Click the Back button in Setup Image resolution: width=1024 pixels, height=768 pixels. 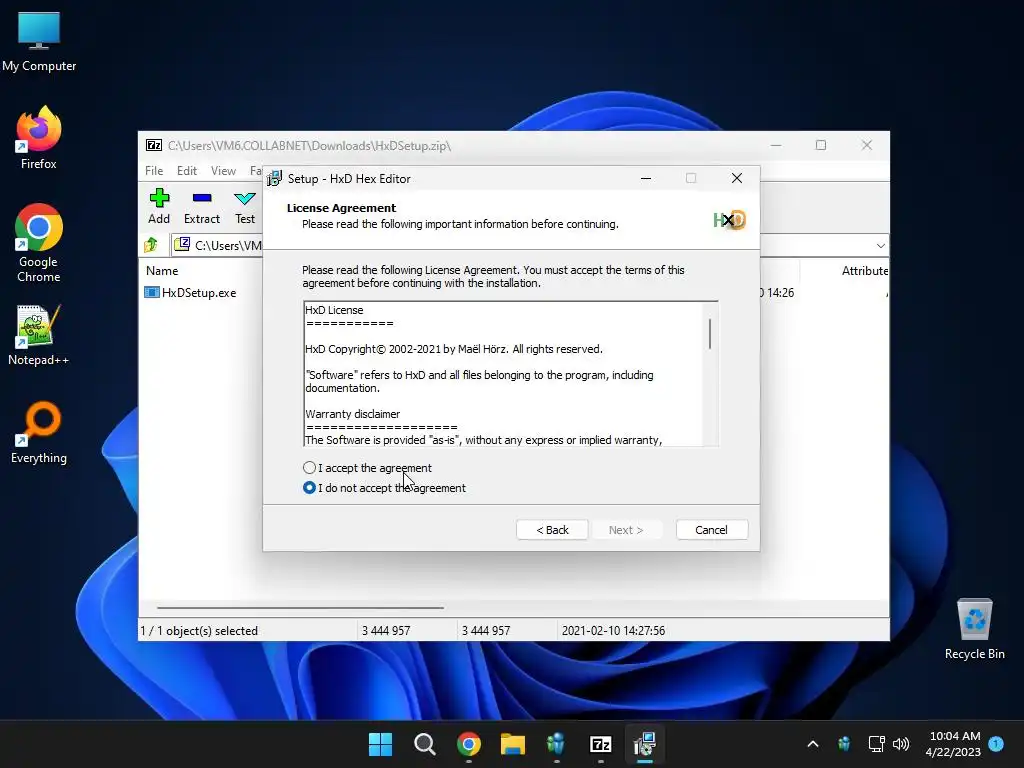click(552, 530)
